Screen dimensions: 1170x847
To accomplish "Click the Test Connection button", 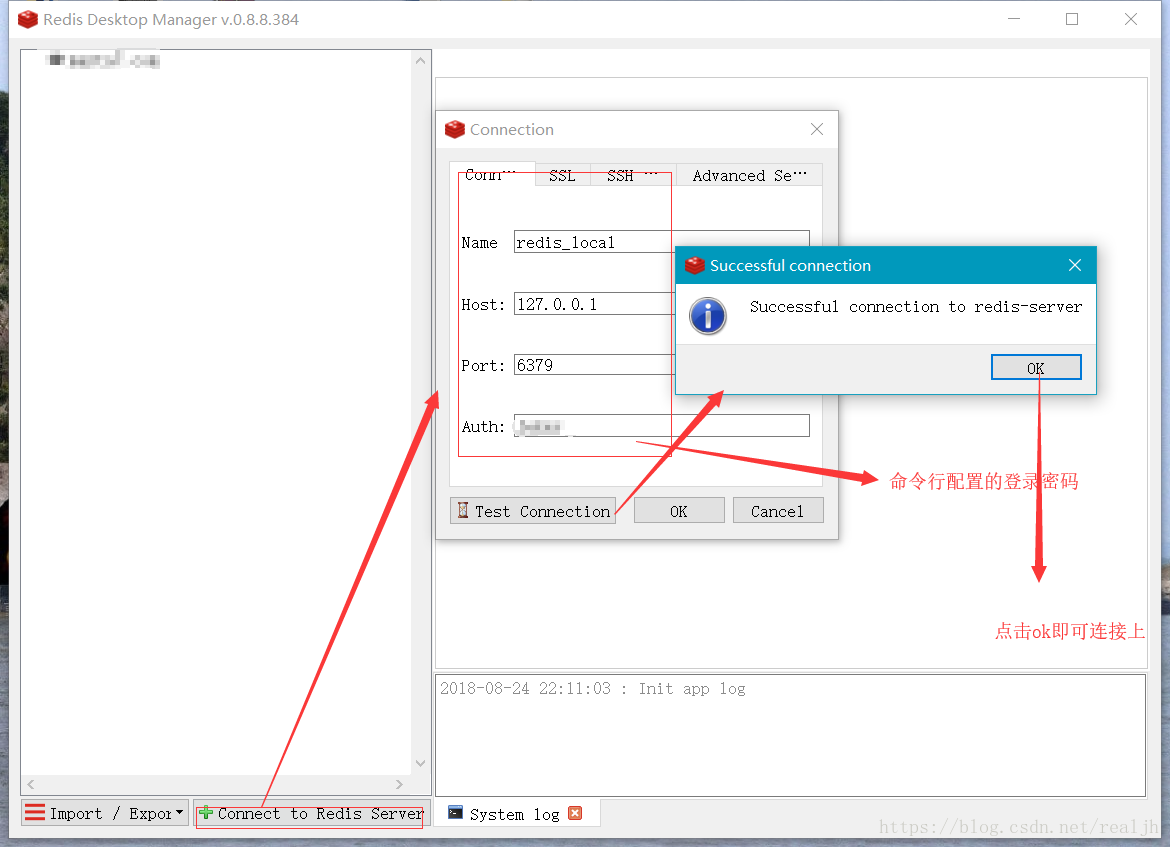I will coord(533,511).
